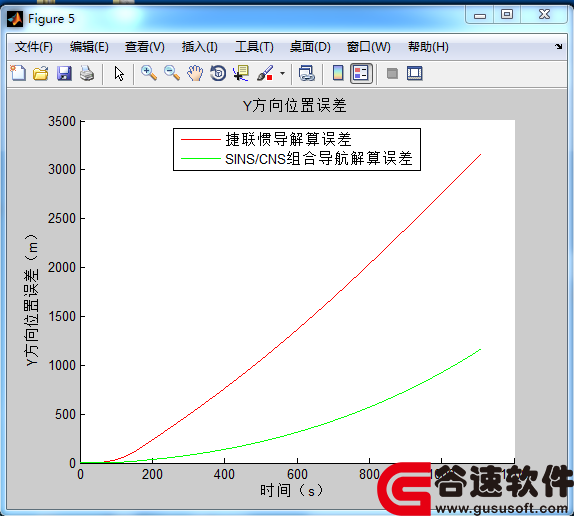
Task: Minimize the Figure 5 window
Action: click(x=480, y=16)
